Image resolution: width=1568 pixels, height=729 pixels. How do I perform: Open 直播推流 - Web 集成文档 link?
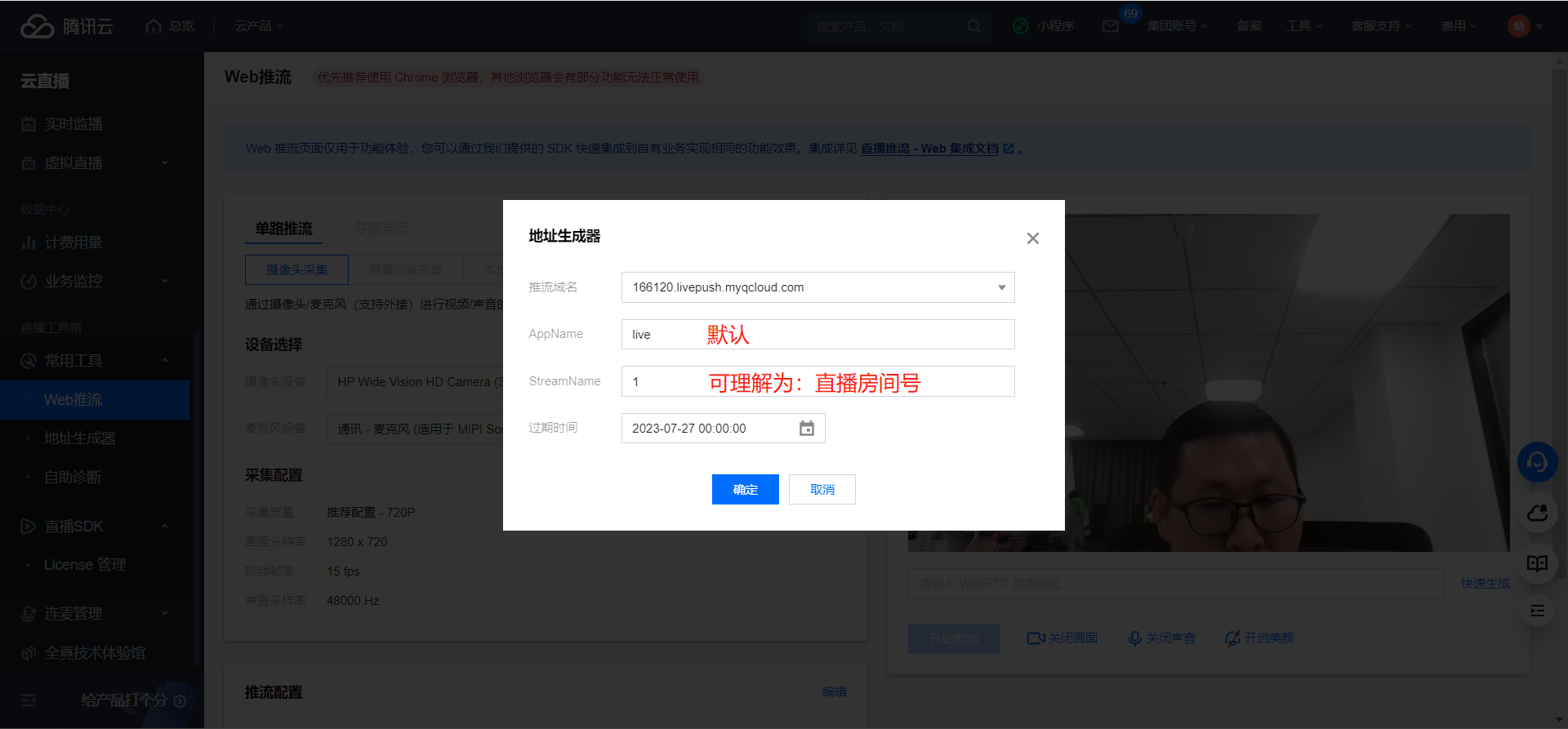pyautogui.click(x=929, y=149)
